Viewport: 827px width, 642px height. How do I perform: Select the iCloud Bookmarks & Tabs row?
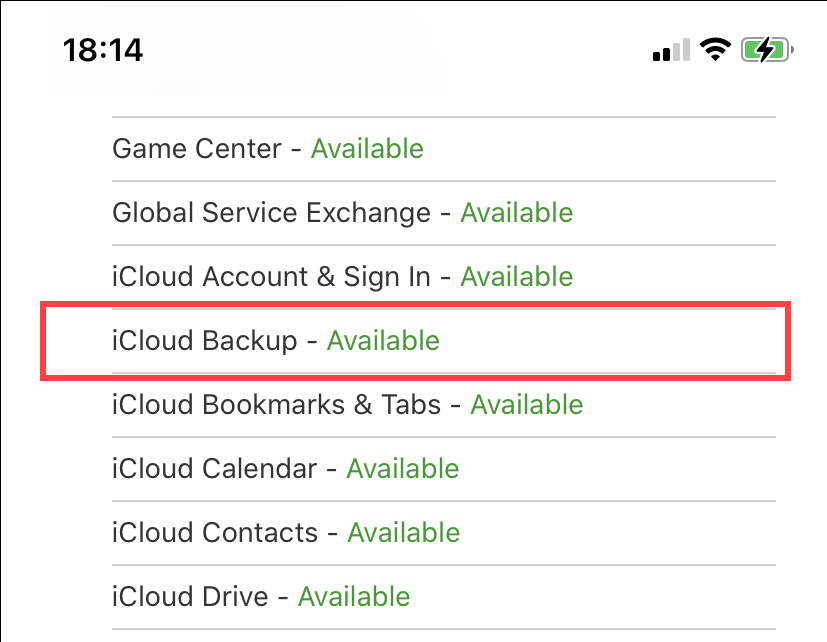(x=346, y=404)
